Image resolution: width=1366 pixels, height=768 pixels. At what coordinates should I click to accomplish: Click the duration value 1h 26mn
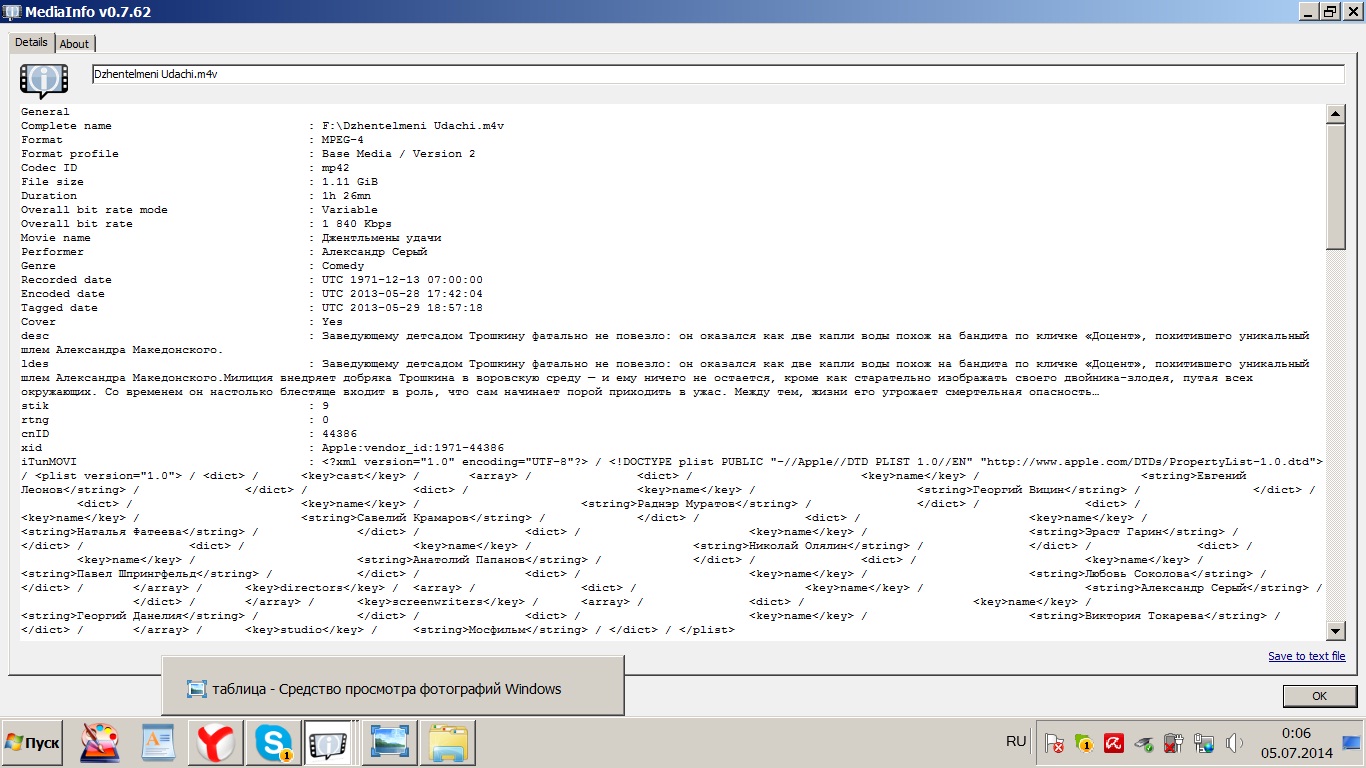click(x=346, y=196)
